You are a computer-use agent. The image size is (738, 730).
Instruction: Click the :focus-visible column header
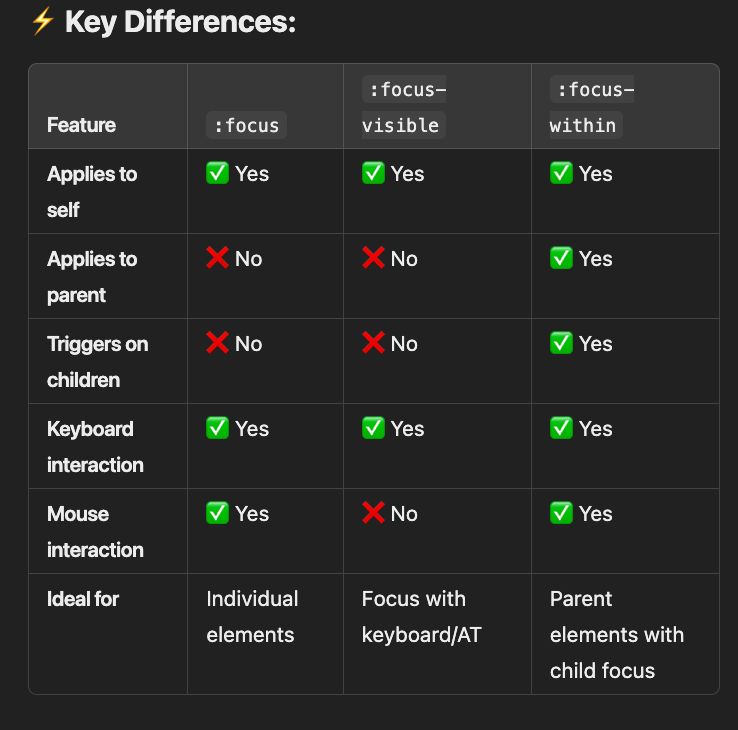click(402, 108)
